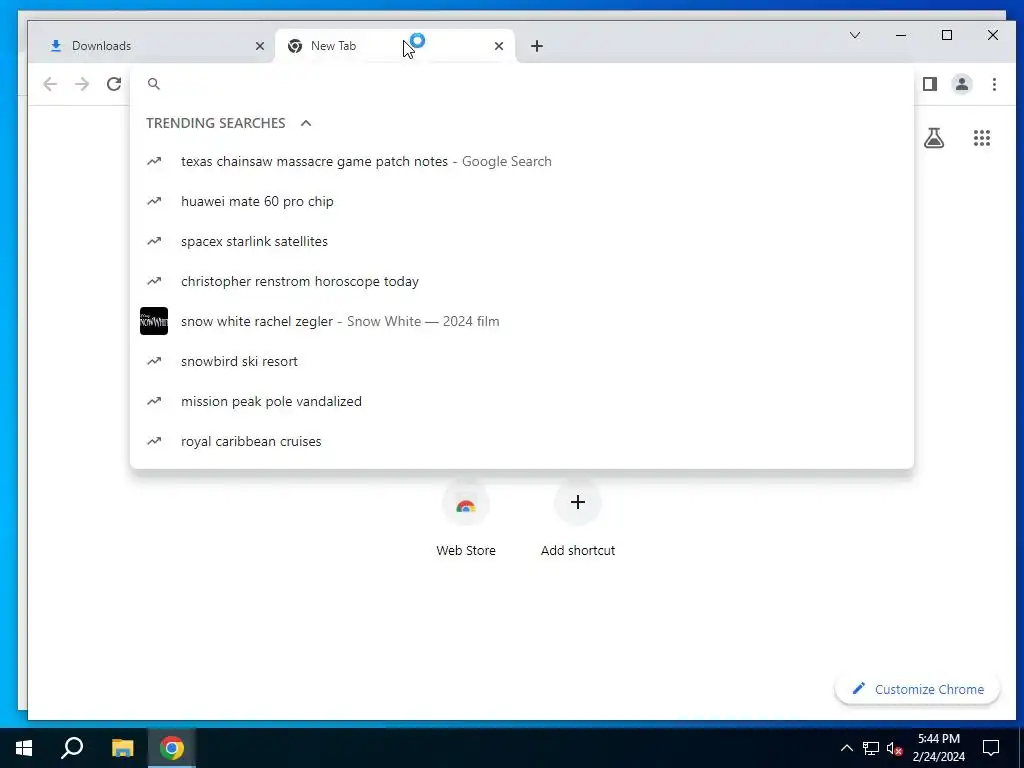Select spacex starlink satellites suggestion
The image size is (1024, 768).
(x=522, y=241)
